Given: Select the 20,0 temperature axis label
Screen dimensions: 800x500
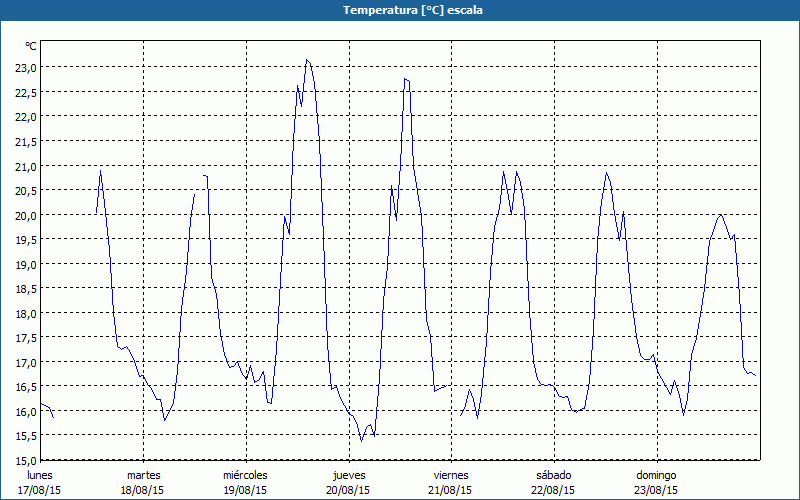Looking at the screenshot, I should point(25,214).
